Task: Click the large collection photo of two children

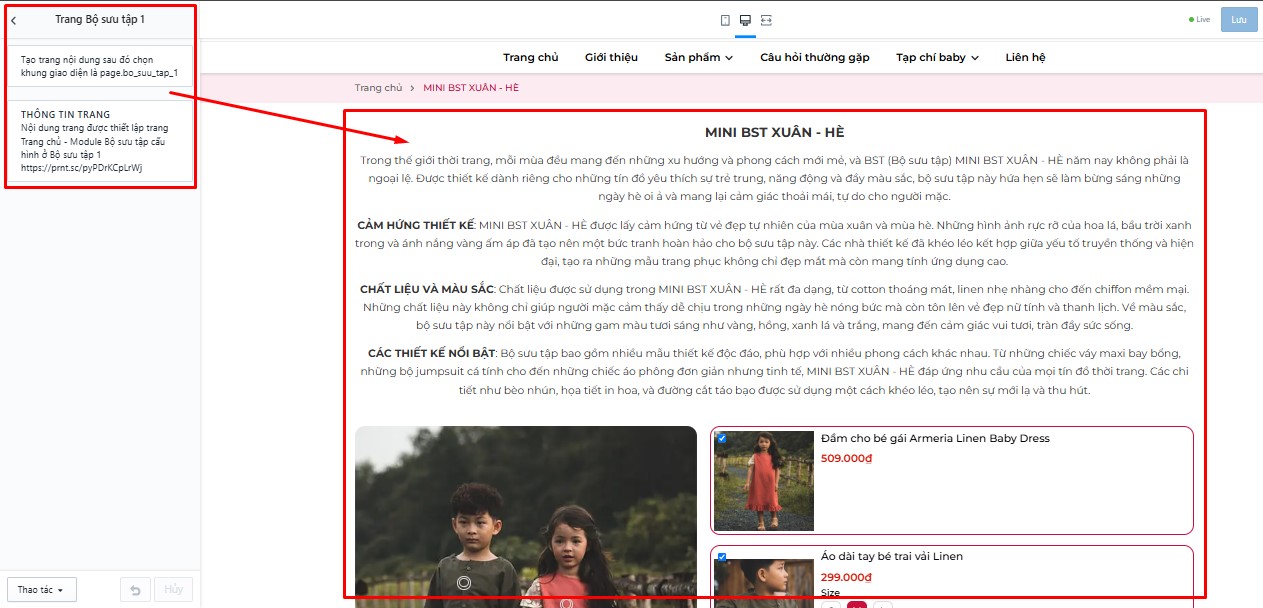Action: click(526, 517)
